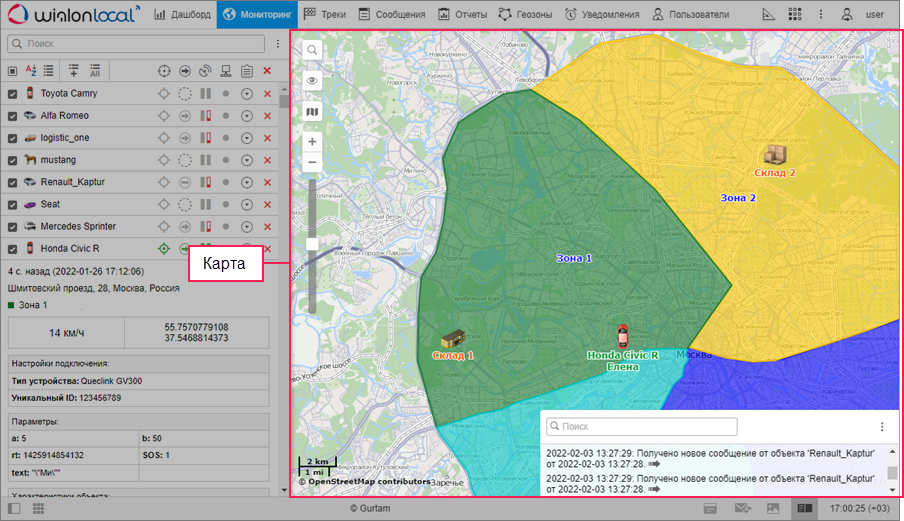Click the connection state column header icon

tap(226, 71)
